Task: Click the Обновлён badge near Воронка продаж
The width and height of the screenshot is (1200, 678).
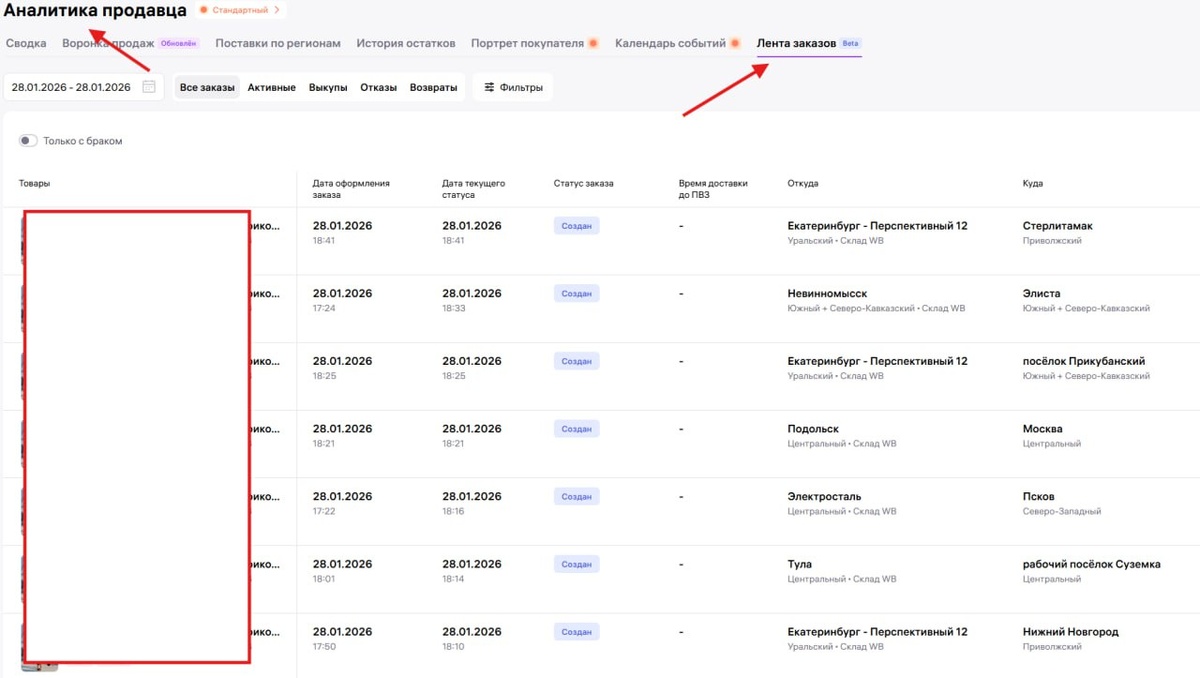Action: click(180, 44)
